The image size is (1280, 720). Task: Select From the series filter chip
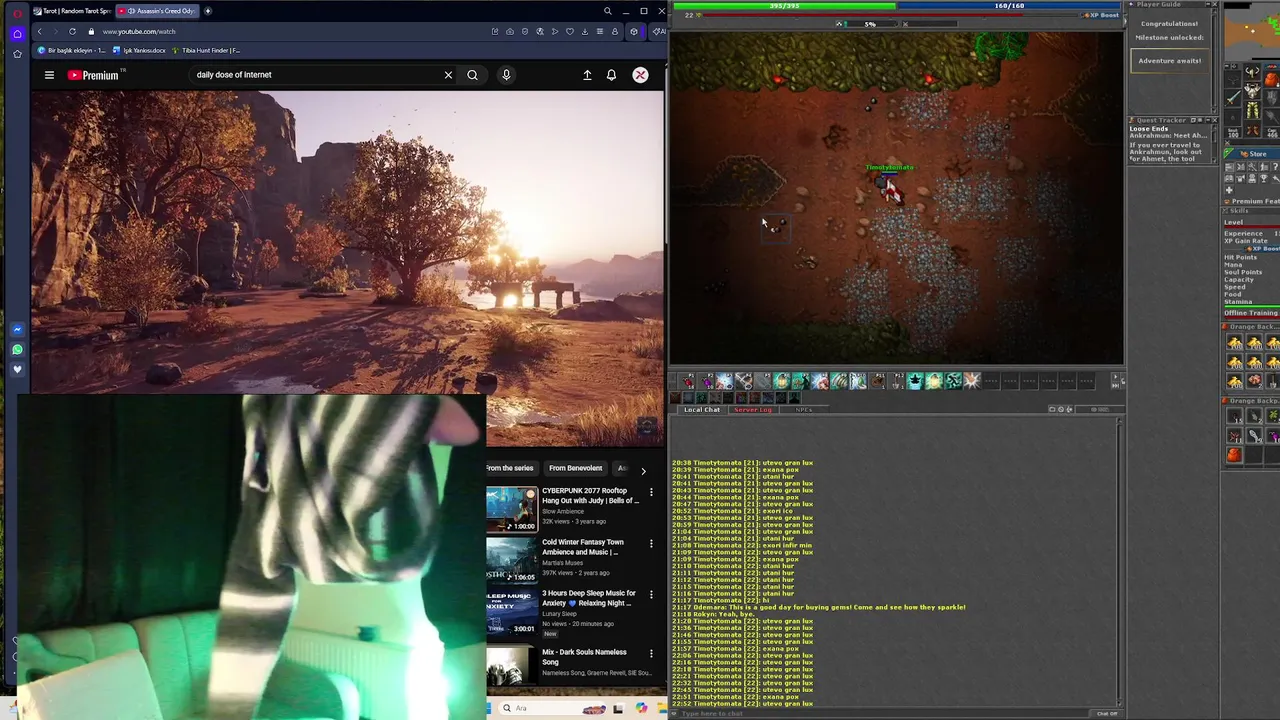[x=510, y=468]
